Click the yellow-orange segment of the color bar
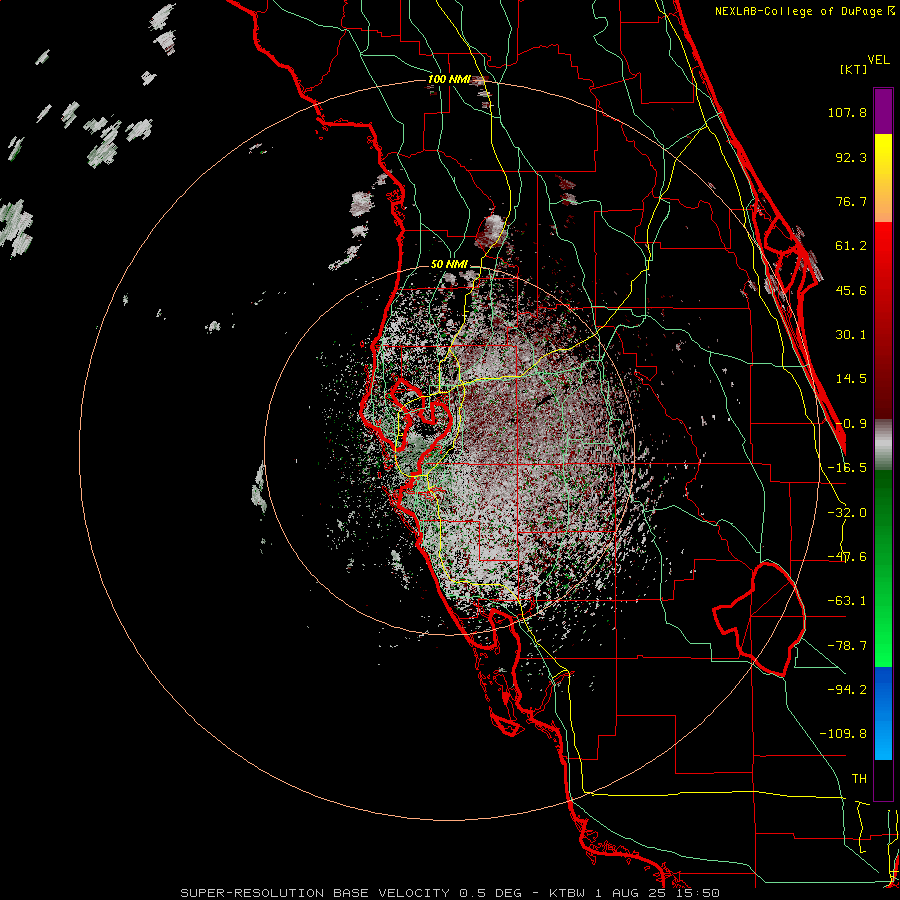Viewport: 900px width, 900px height. point(883,178)
